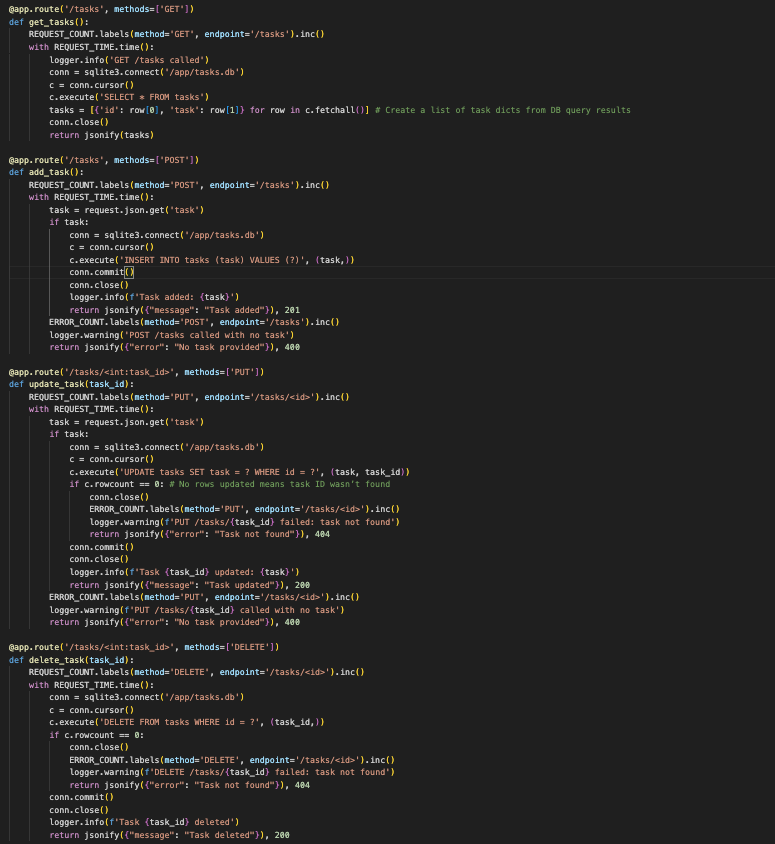775x844 pixels.
Task: Click the 'UPDATE tasks SET task = ?' statement
Action: pyautogui.click(x=239, y=472)
